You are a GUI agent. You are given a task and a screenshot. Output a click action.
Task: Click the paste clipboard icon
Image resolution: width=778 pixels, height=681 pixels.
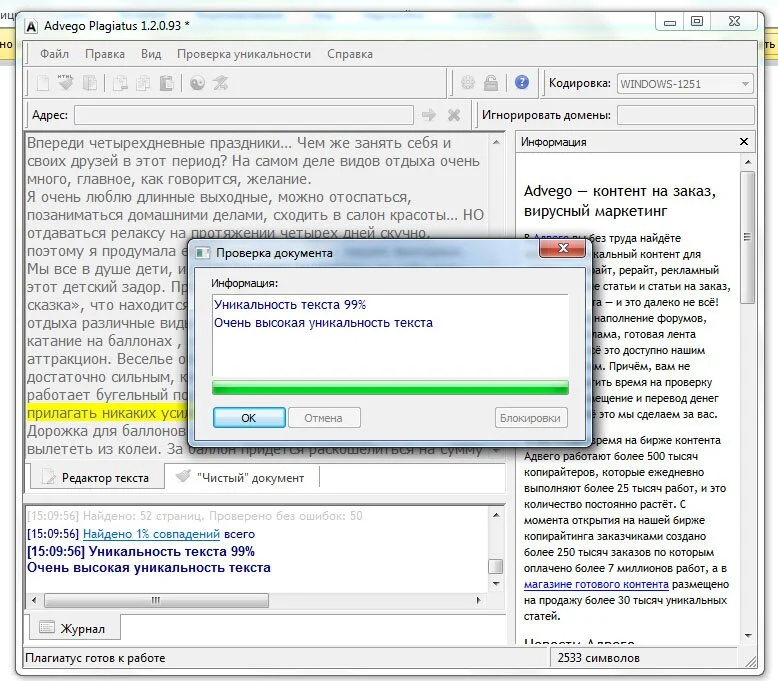pyautogui.click(x=166, y=83)
